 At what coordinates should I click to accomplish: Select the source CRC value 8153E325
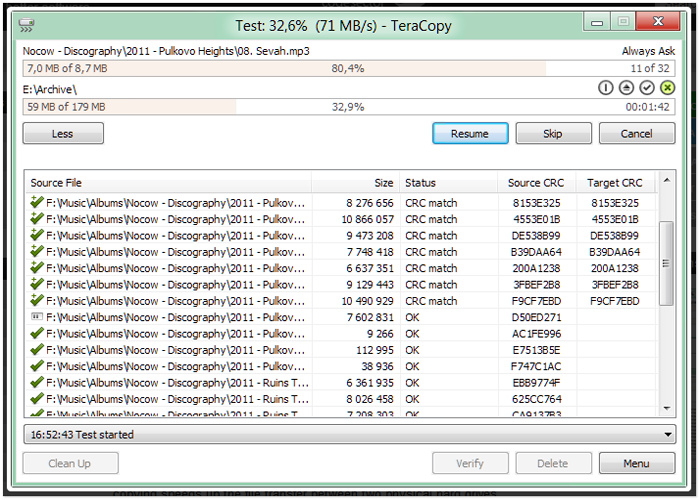tap(536, 203)
